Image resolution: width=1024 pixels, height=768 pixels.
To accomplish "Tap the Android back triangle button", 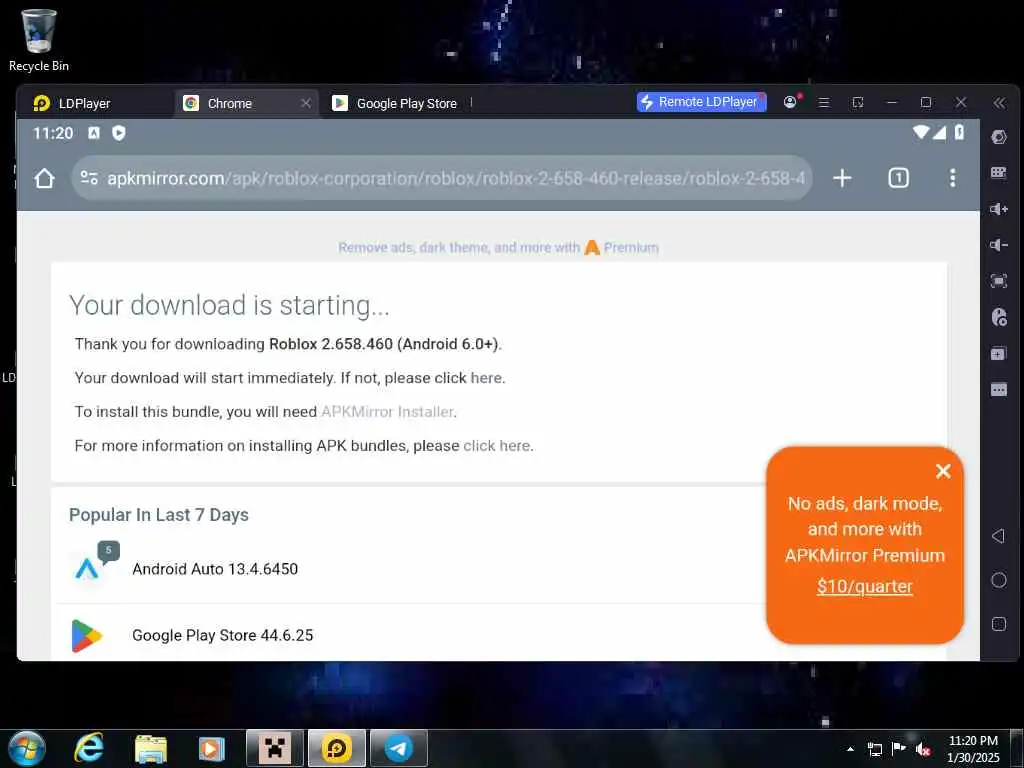I will pyautogui.click(x=998, y=536).
